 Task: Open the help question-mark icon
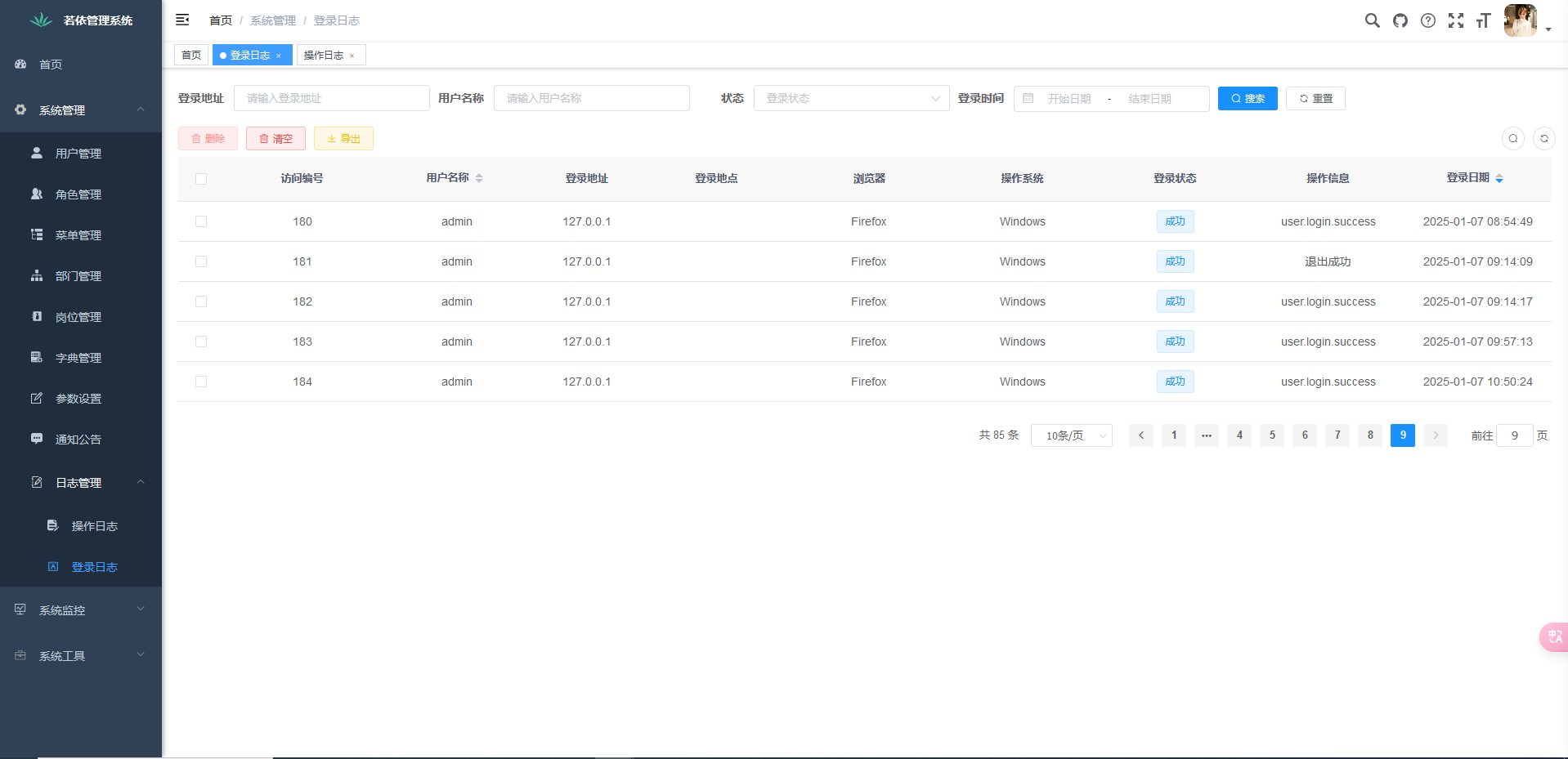(1428, 20)
